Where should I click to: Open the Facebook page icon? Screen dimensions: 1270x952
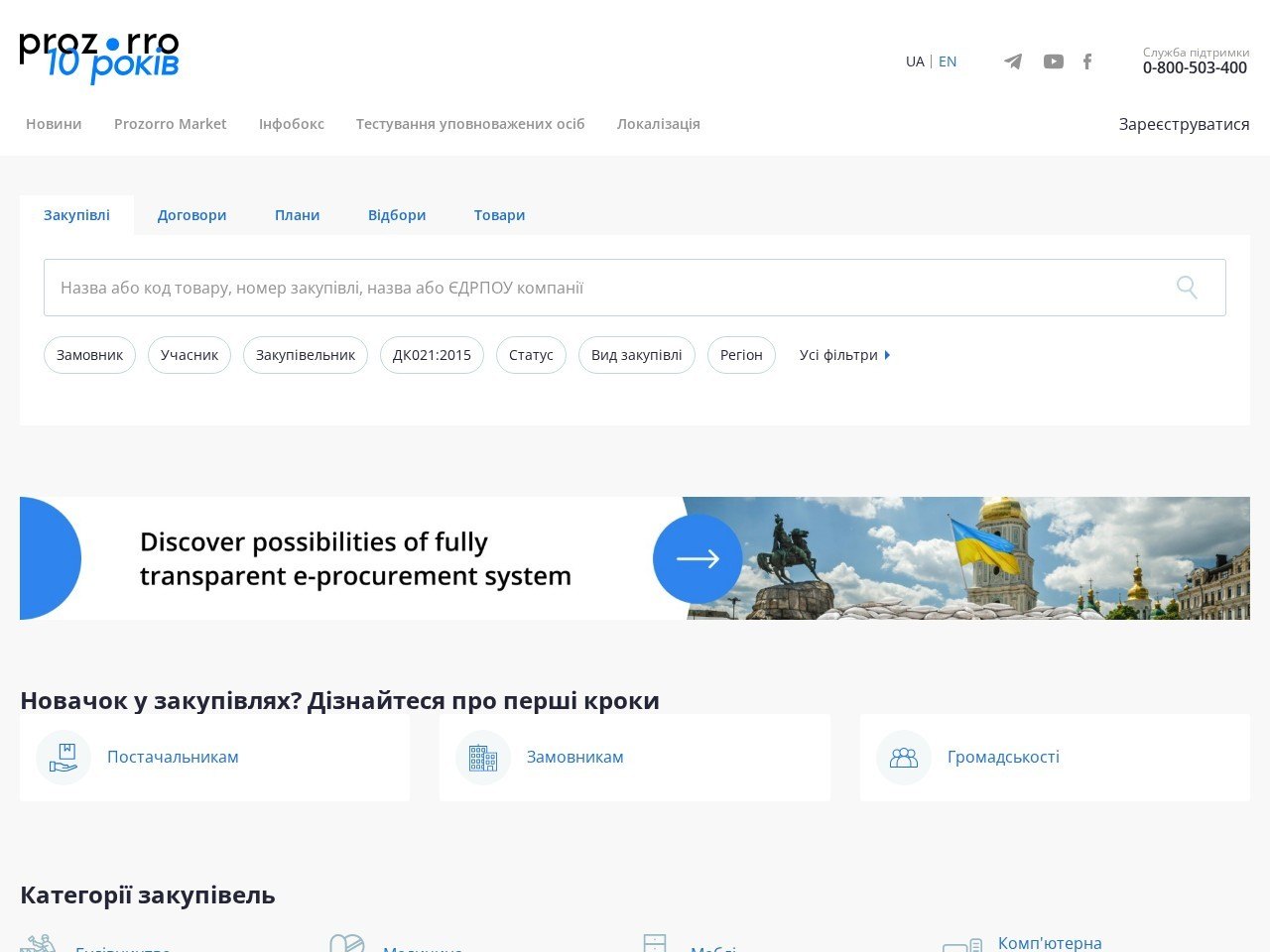tap(1087, 61)
